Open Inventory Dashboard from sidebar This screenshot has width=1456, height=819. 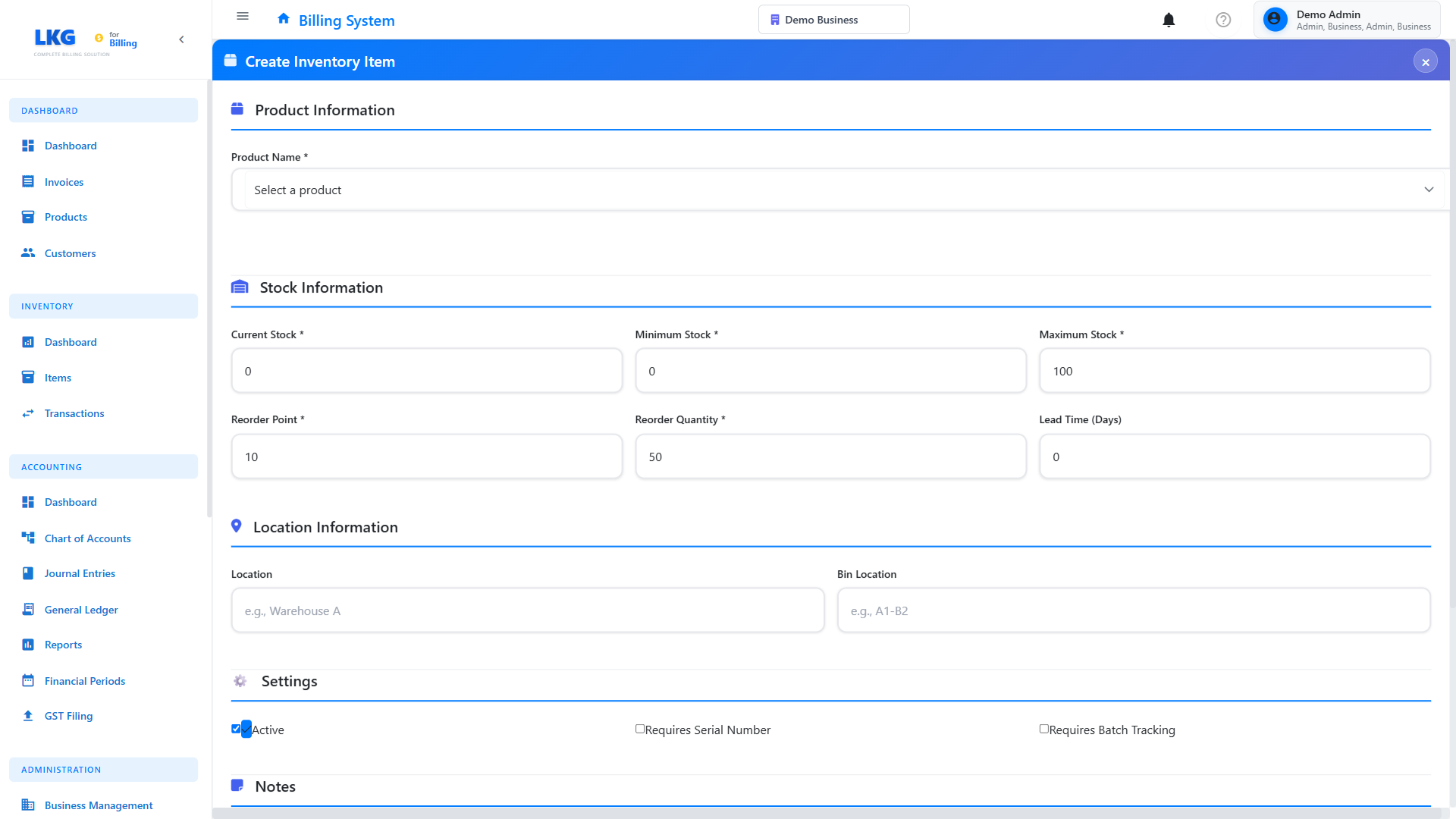(x=71, y=342)
